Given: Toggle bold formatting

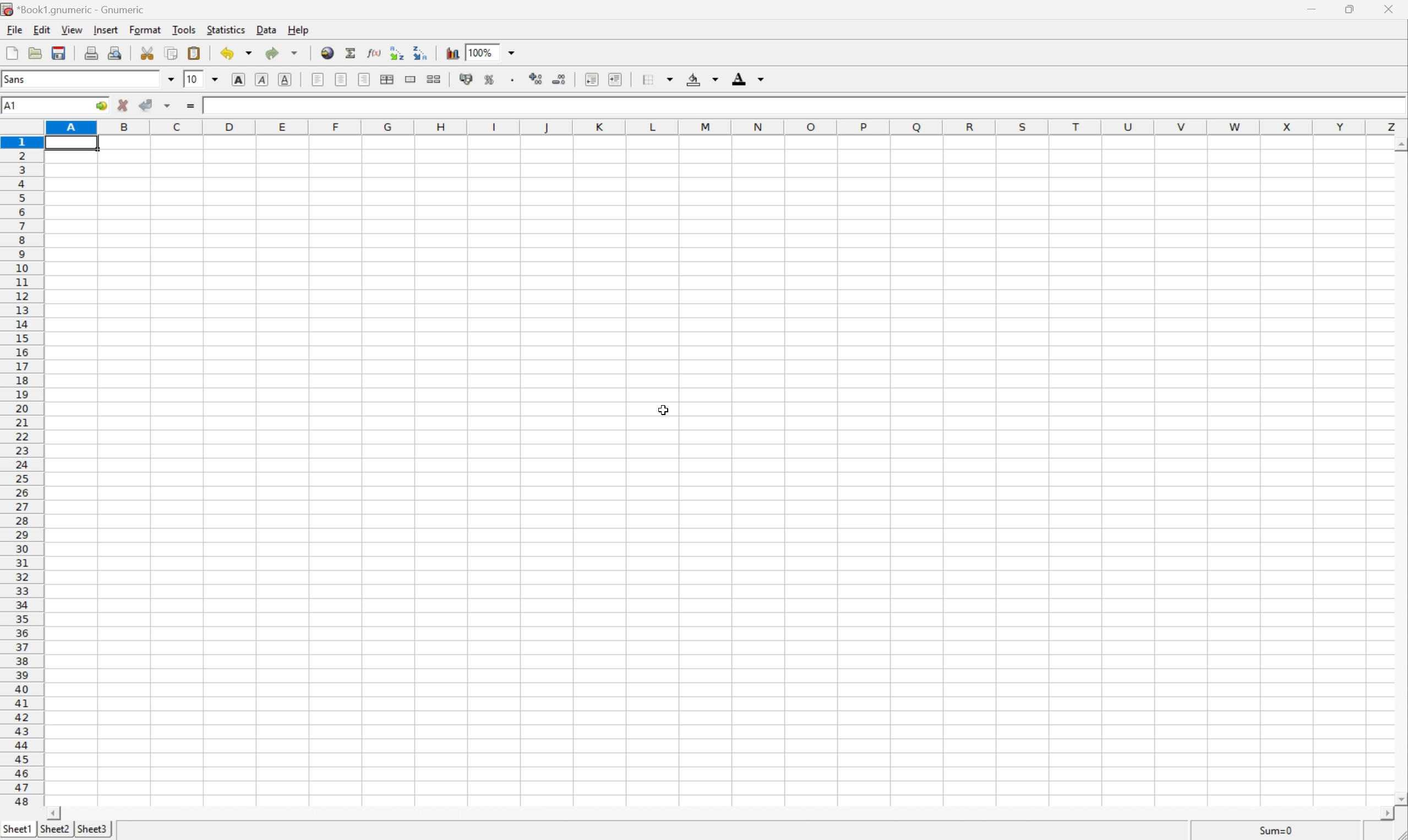Looking at the screenshot, I should click(239, 79).
